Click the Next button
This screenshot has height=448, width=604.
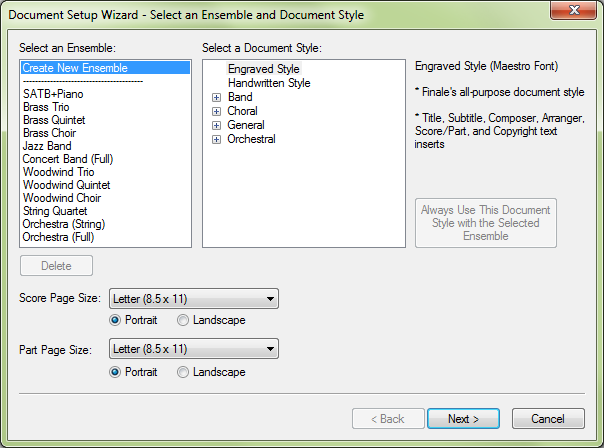[x=463, y=419]
